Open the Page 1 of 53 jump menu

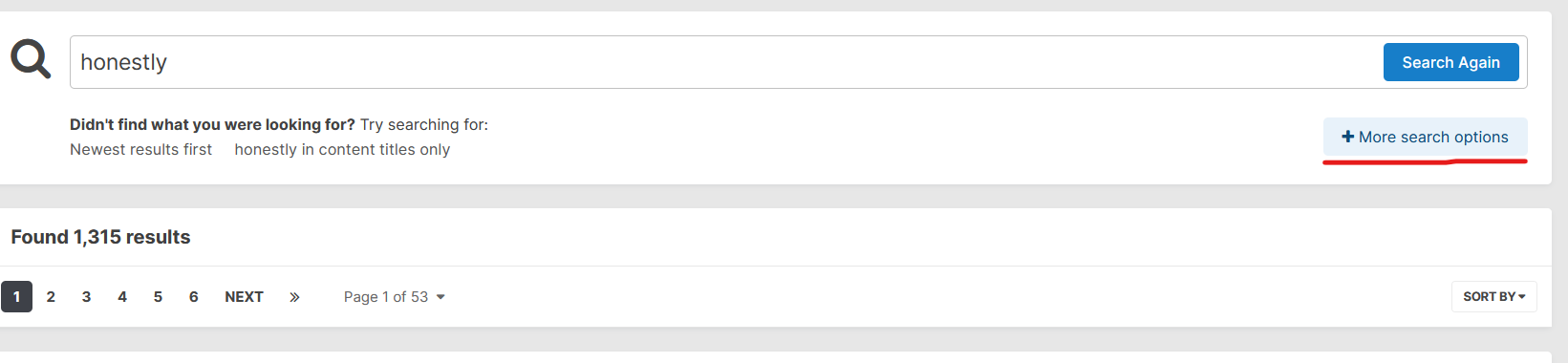[x=395, y=297]
